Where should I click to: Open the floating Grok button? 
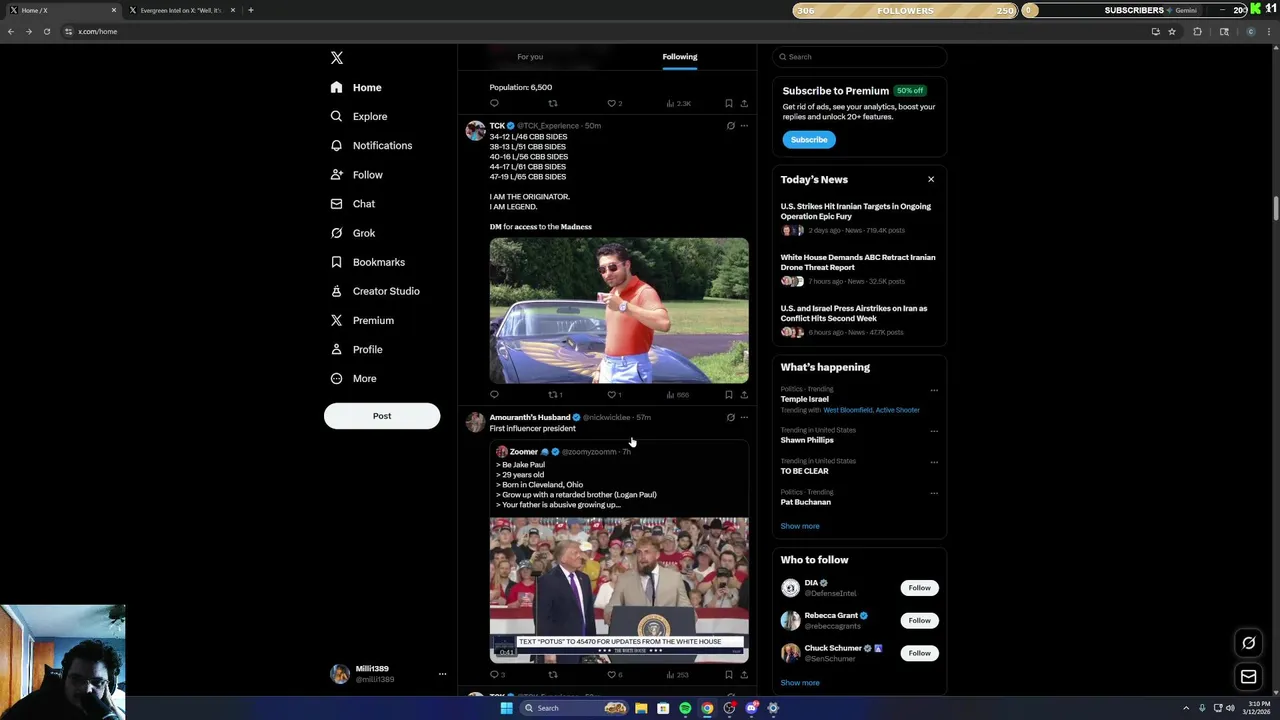pos(1249,643)
